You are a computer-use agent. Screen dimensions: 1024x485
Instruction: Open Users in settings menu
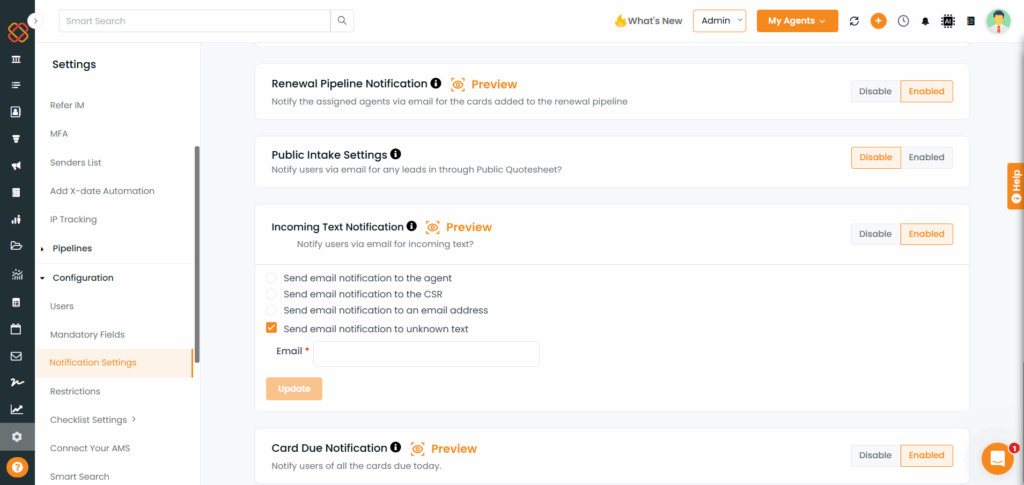62,306
